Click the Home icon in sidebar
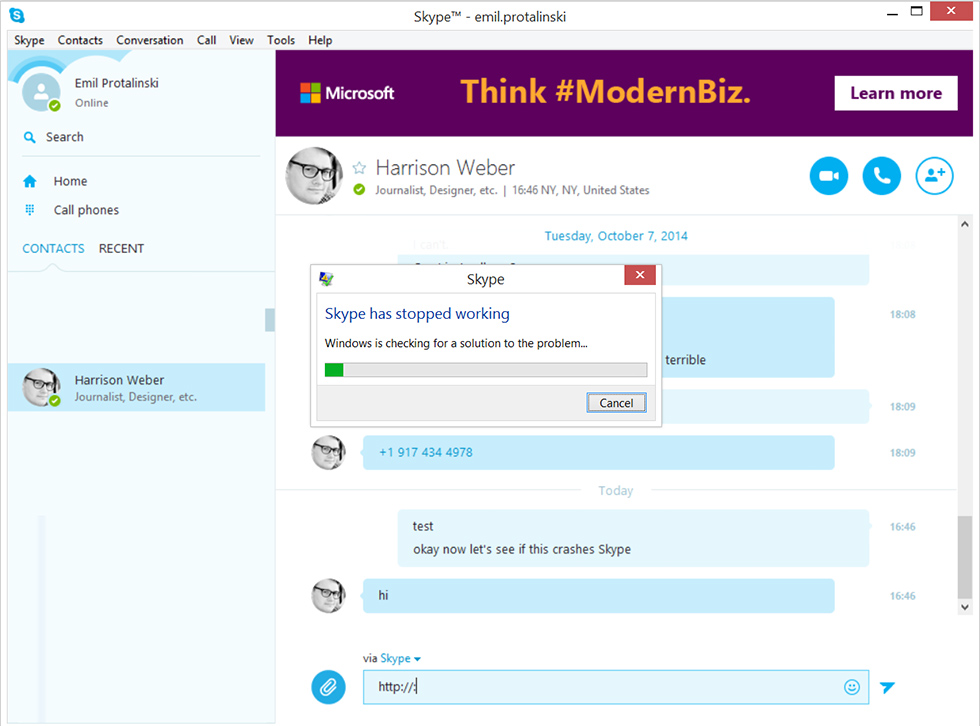 (30, 181)
